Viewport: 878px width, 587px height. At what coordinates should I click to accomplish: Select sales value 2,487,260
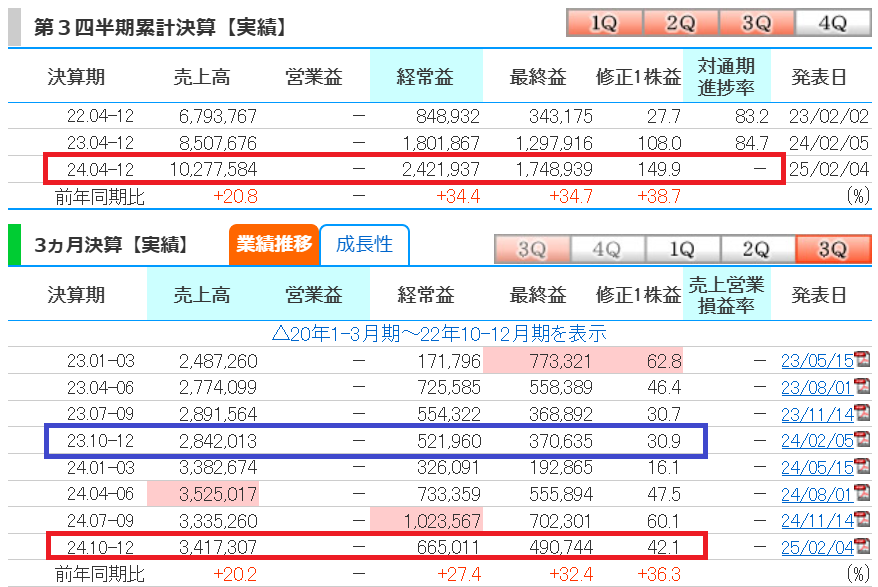pos(218,361)
